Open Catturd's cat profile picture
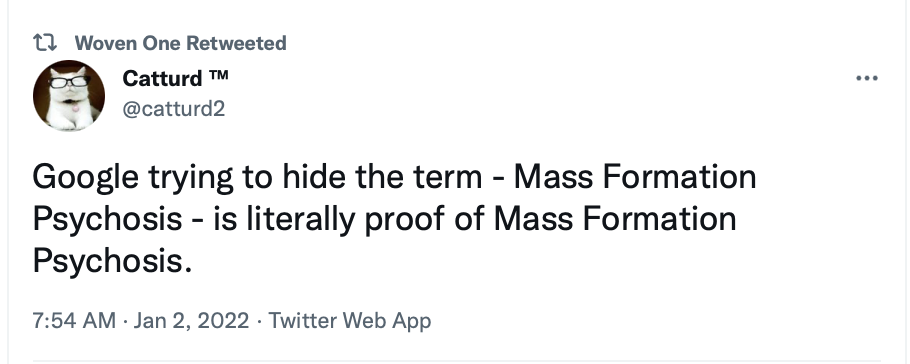 [68, 95]
